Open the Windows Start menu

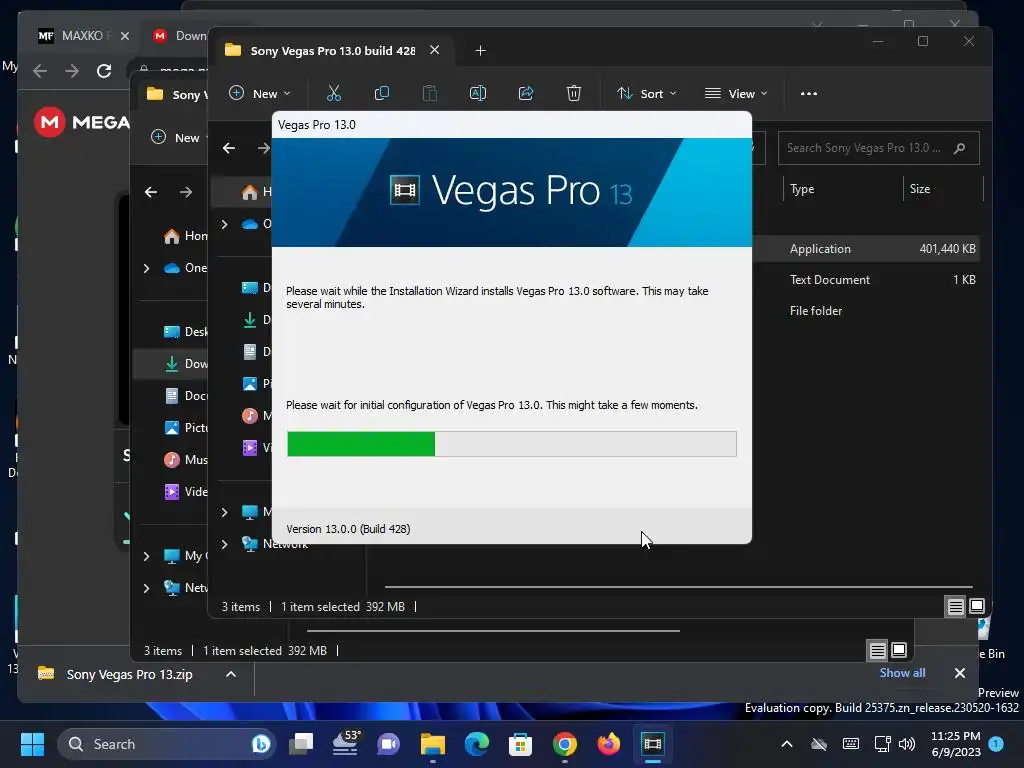click(32, 744)
